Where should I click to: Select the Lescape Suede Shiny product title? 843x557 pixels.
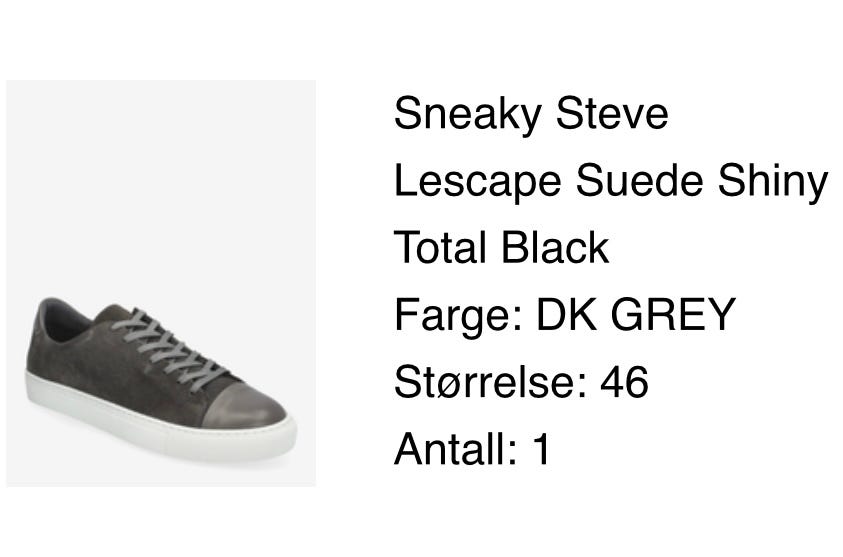pyautogui.click(x=611, y=181)
